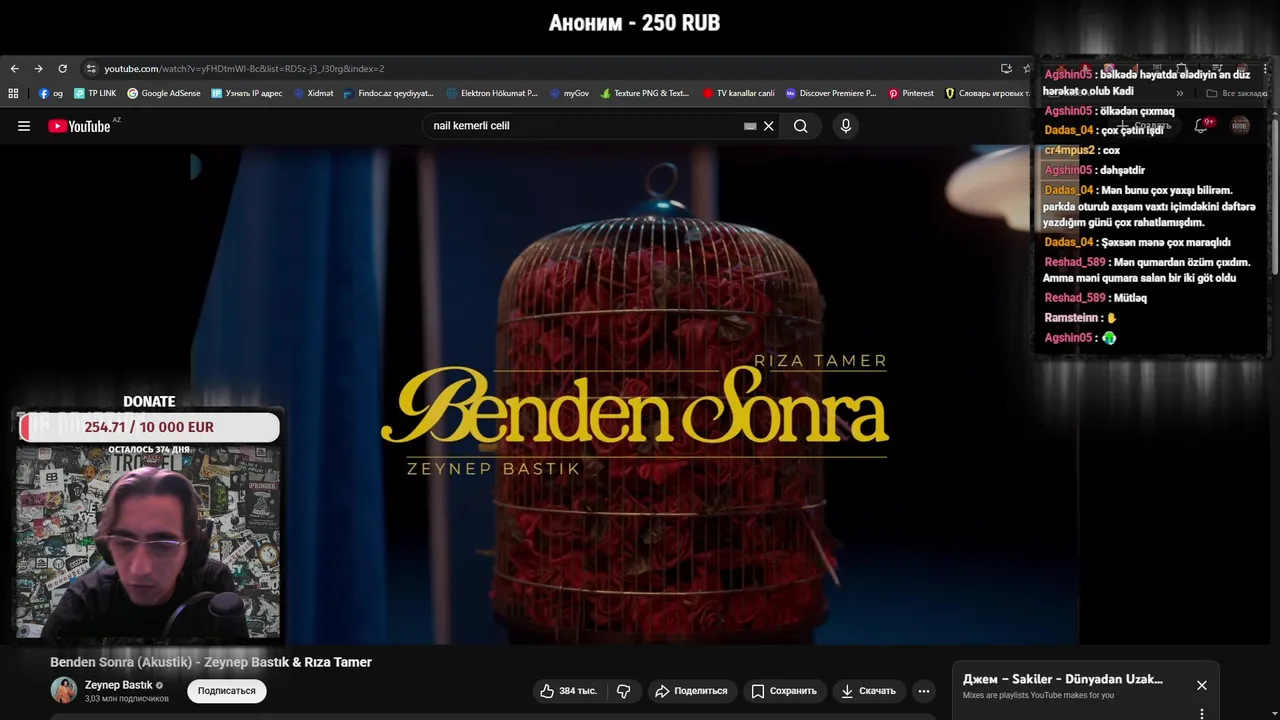This screenshot has width=1280, height=720.
Task: Go to YouTube home via logo
Action: [x=79, y=126]
